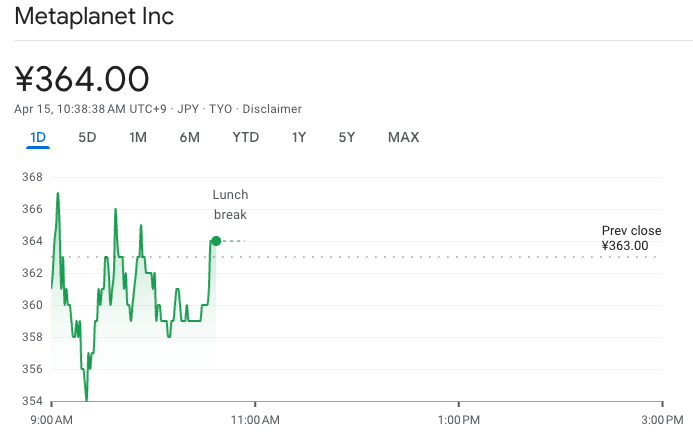Open the 6M chart view

pyautogui.click(x=190, y=137)
